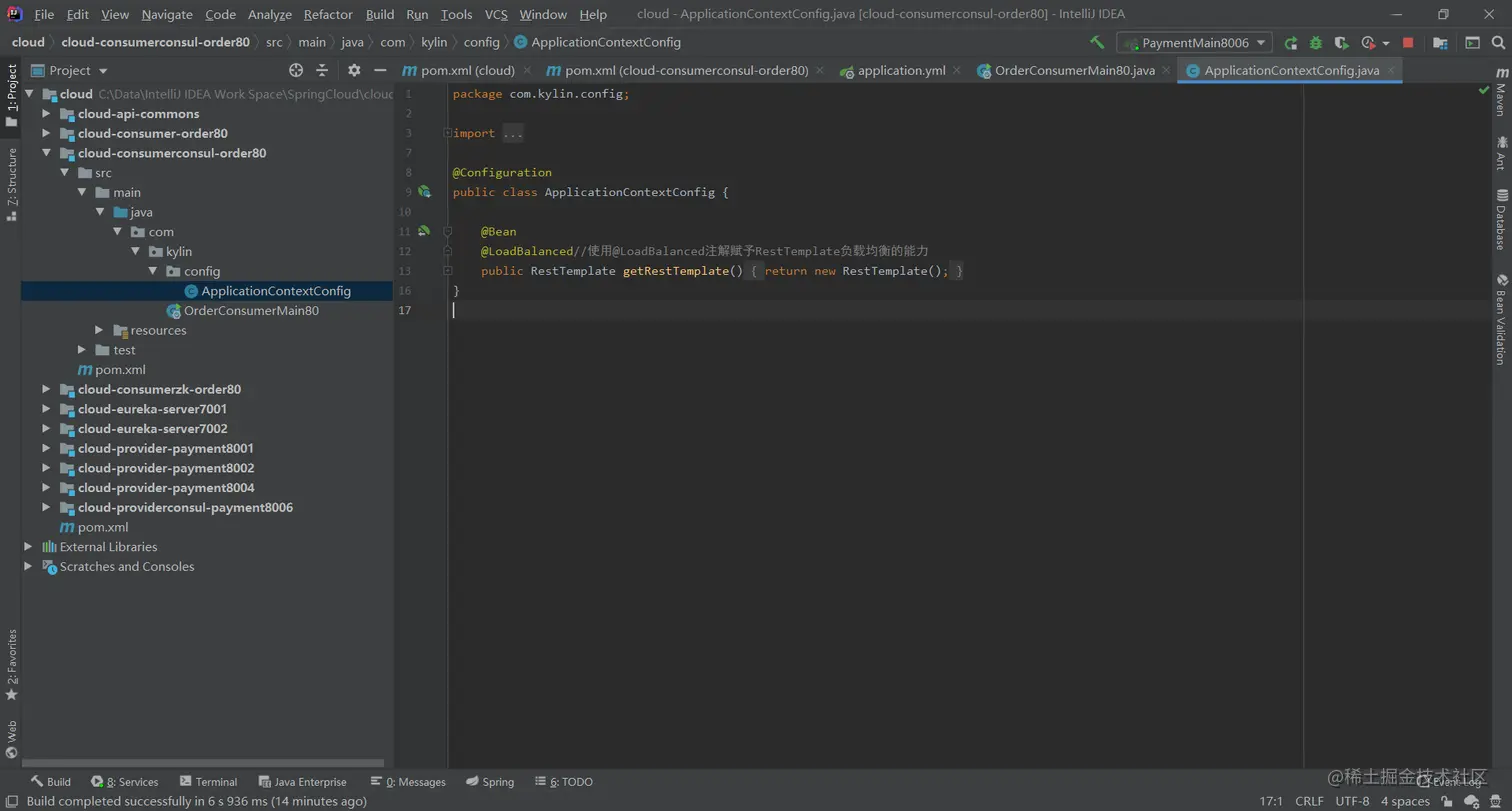The width and height of the screenshot is (1512, 811).
Task: Expand the resources folder
Action: [x=100, y=330]
